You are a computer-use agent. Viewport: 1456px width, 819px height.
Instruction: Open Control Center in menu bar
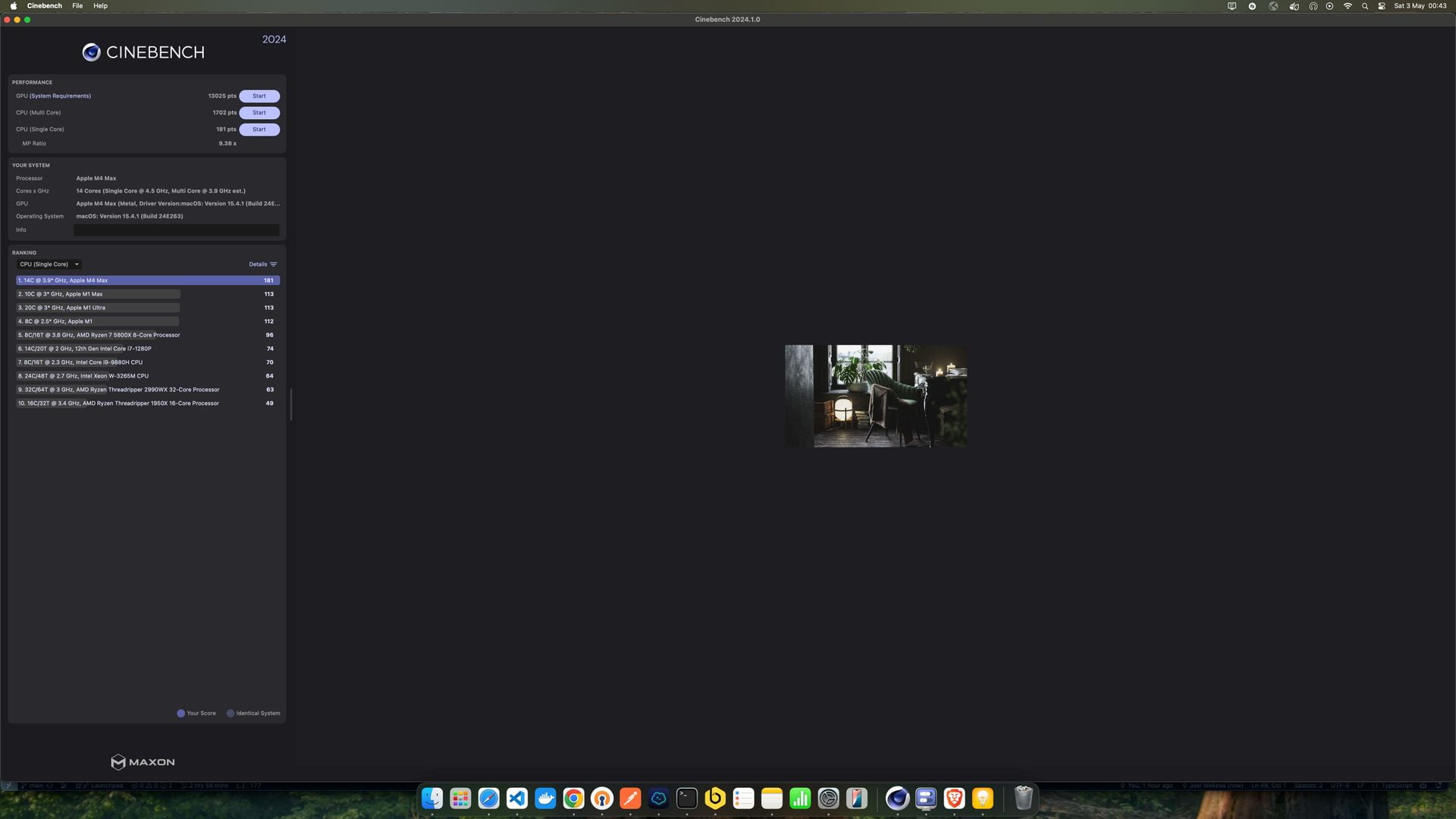coord(1382,6)
